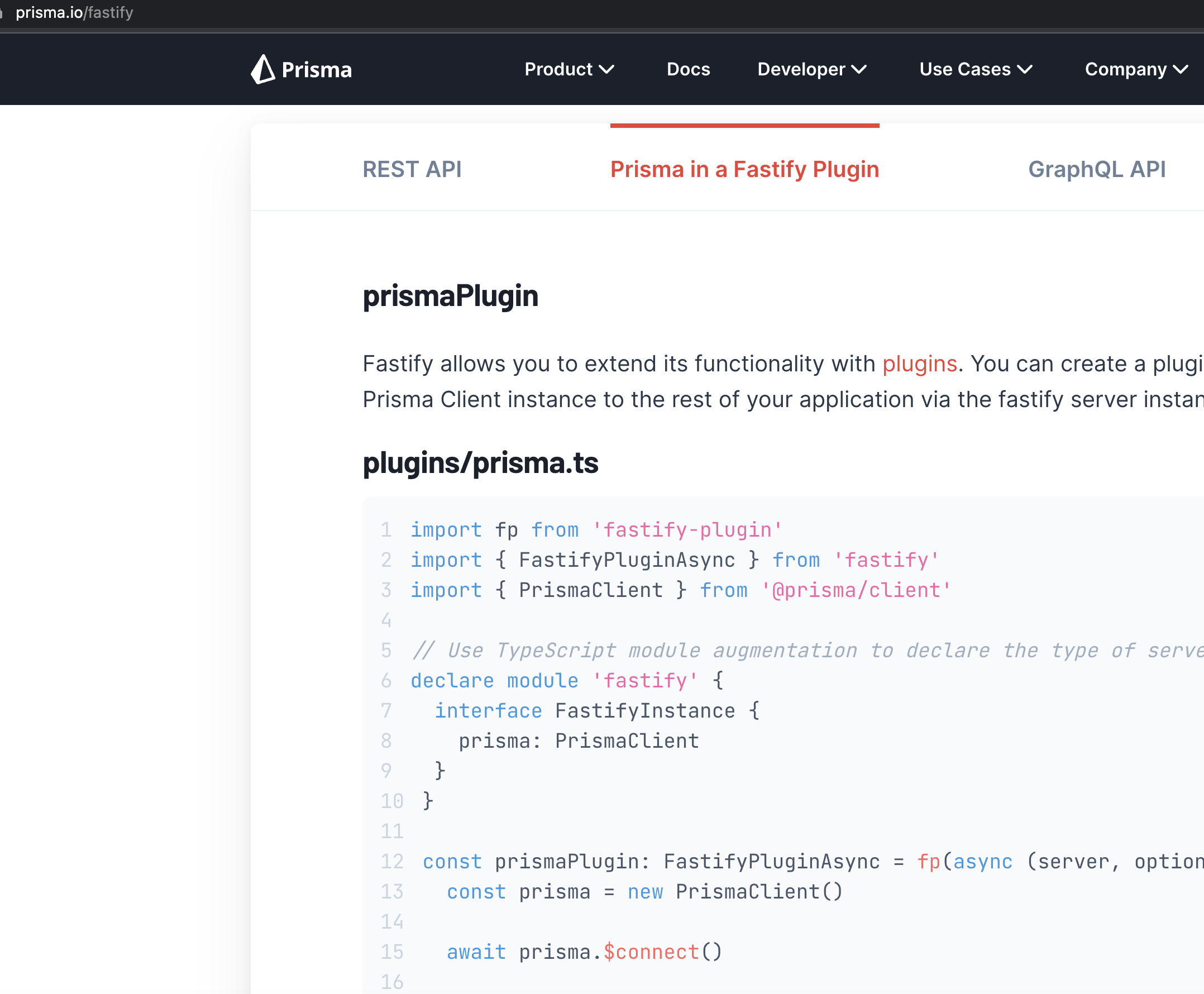Open the Use Cases dropdown
The image size is (1204, 994).
(x=964, y=69)
